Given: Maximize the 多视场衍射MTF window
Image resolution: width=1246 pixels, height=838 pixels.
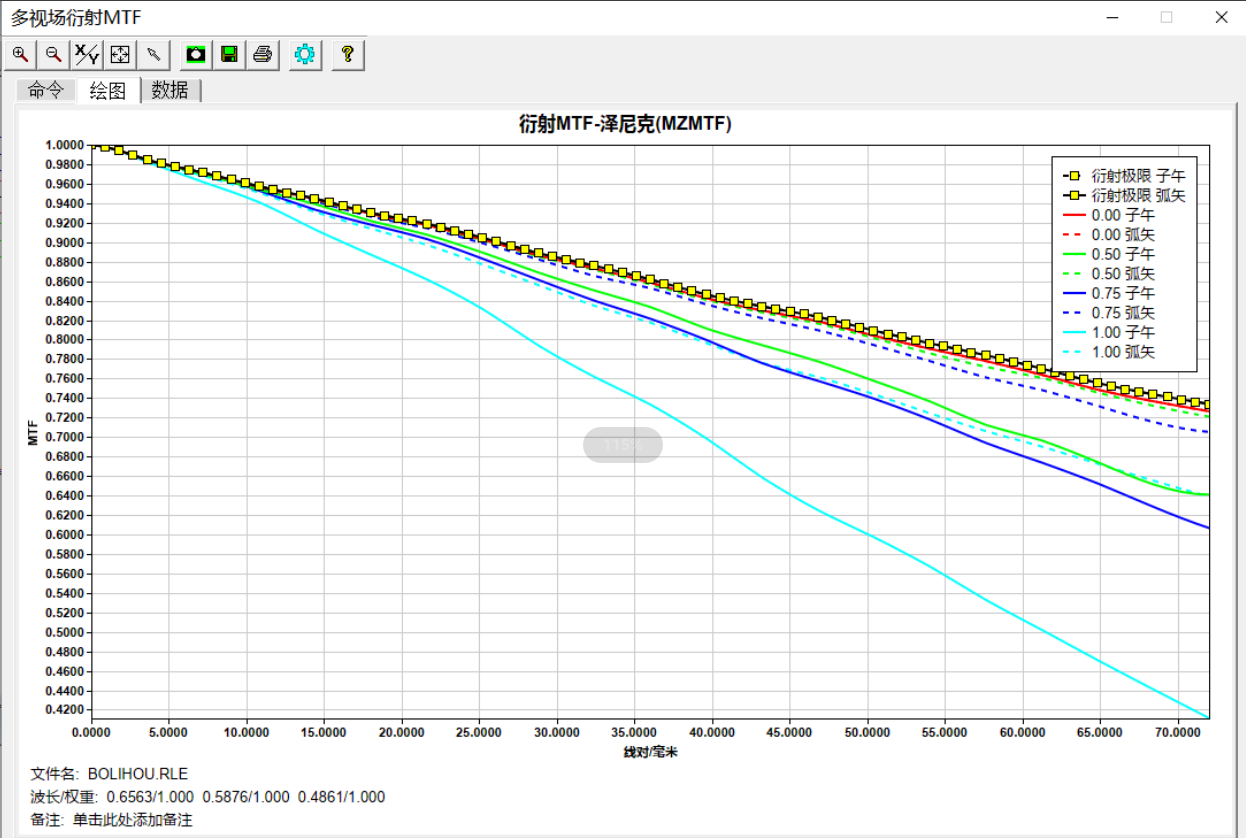Looking at the screenshot, I should click(x=1166, y=17).
